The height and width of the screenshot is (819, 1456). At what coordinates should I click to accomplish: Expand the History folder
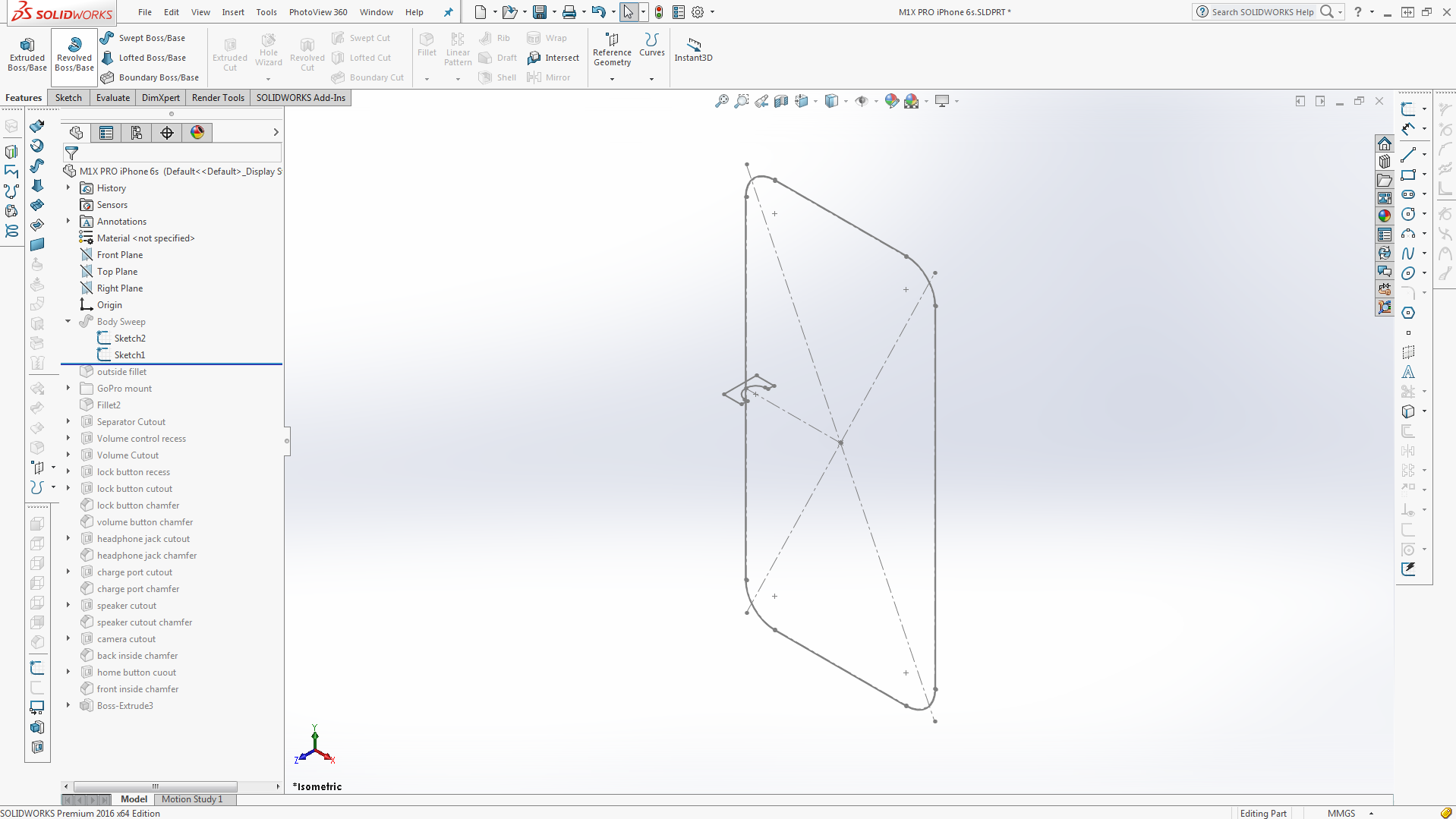[68, 187]
